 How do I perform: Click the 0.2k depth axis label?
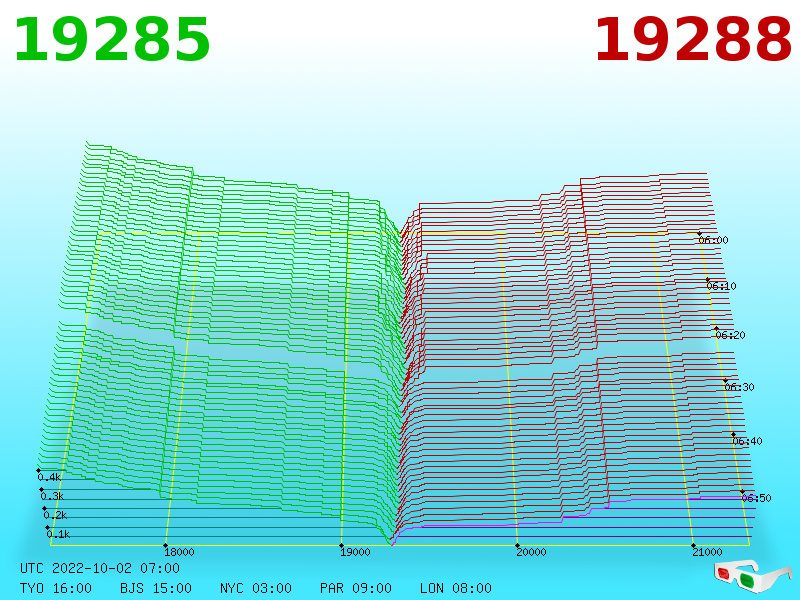tap(56, 515)
